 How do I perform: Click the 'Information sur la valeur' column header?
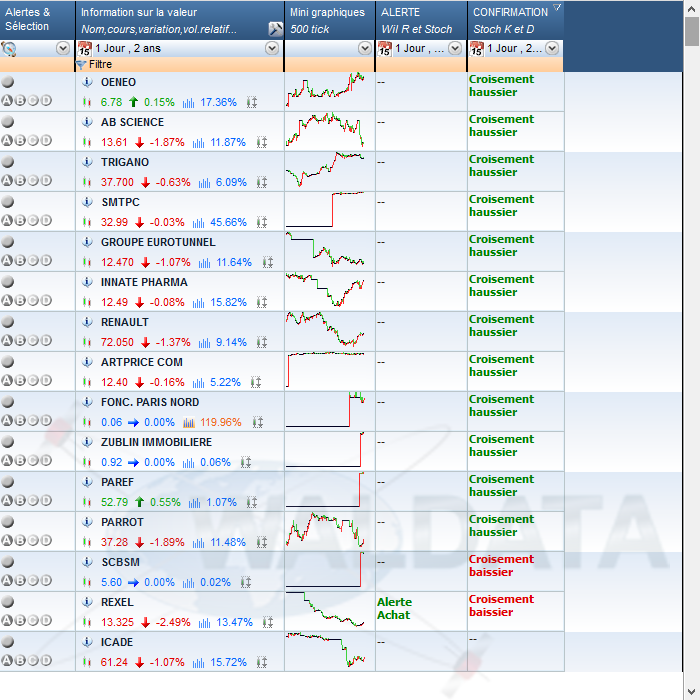click(x=180, y=20)
